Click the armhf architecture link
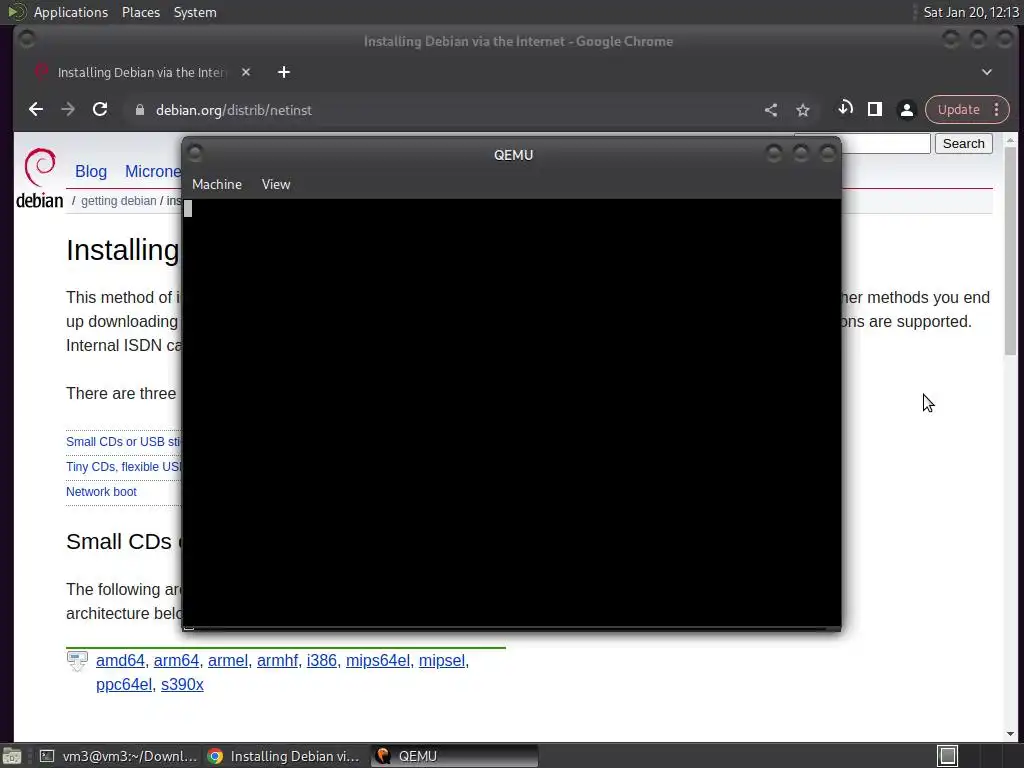This screenshot has width=1024, height=768. coord(277,660)
